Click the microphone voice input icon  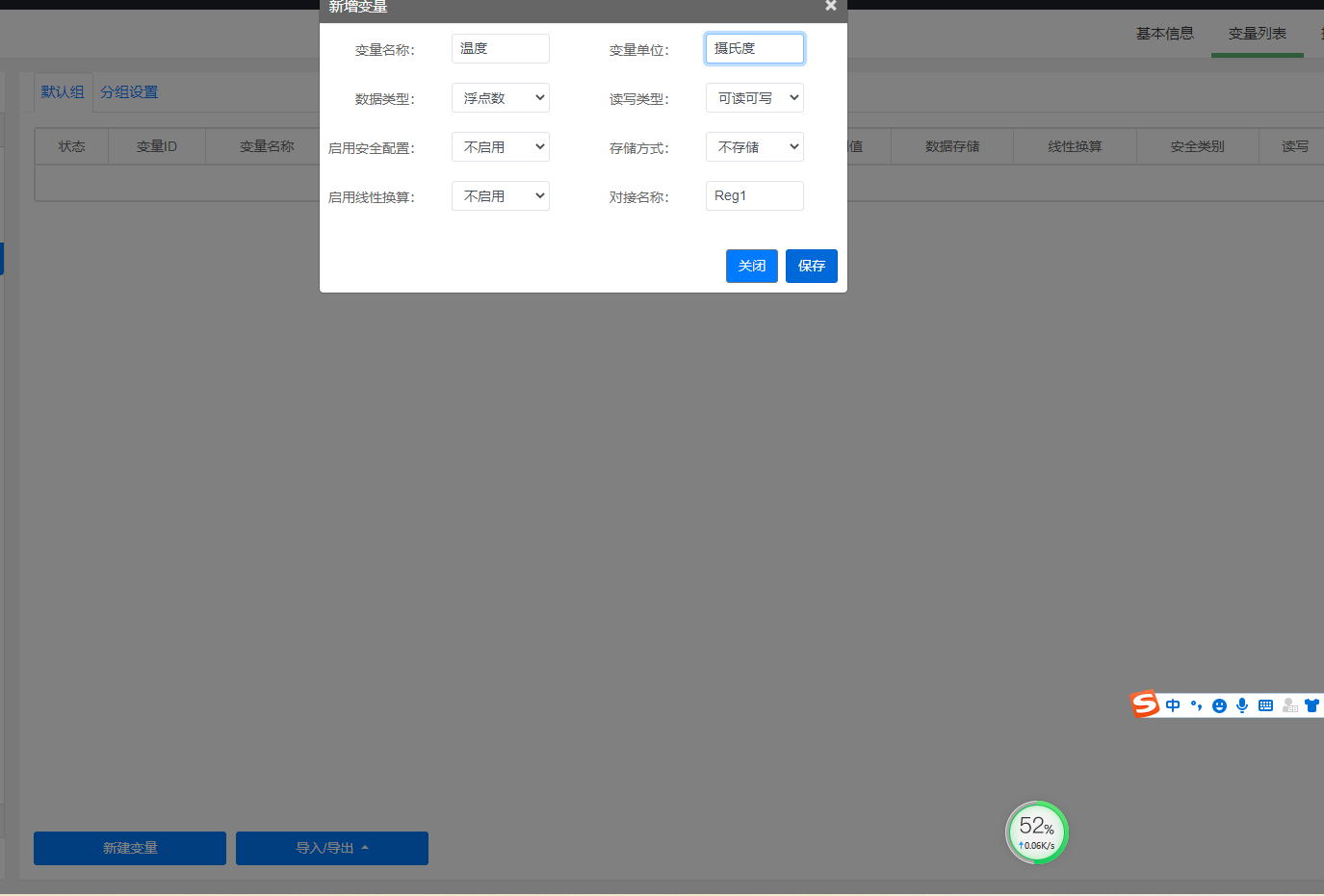[x=1242, y=705]
